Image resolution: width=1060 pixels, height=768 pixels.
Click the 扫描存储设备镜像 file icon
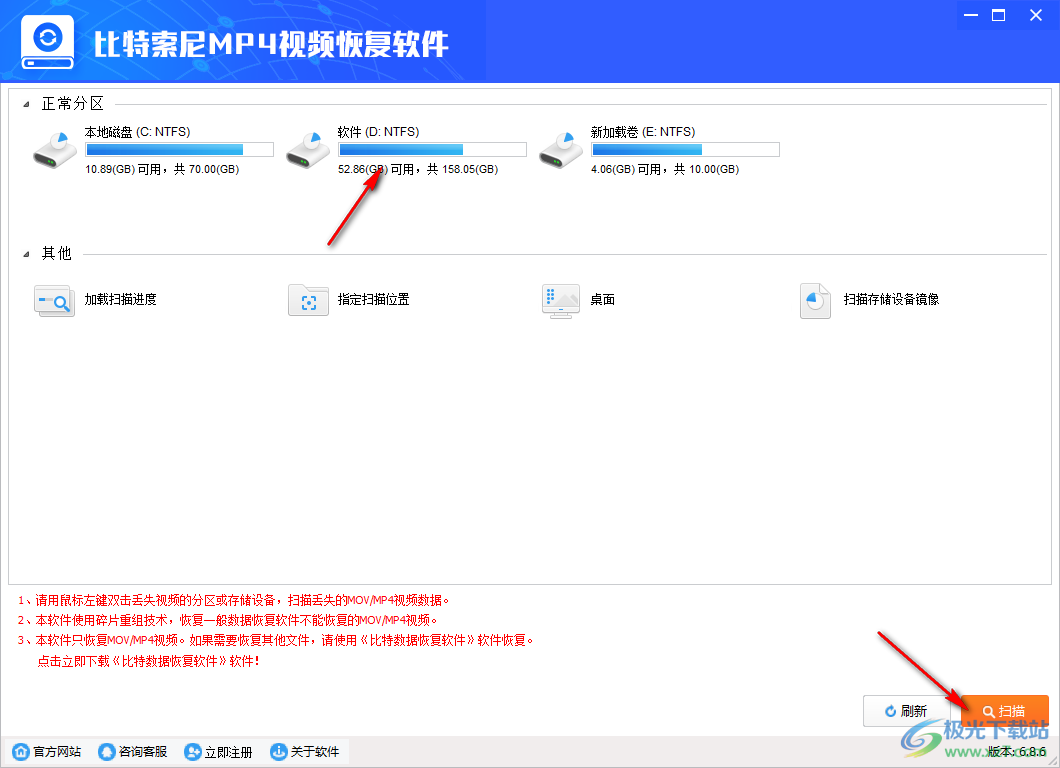[x=815, y=301]
